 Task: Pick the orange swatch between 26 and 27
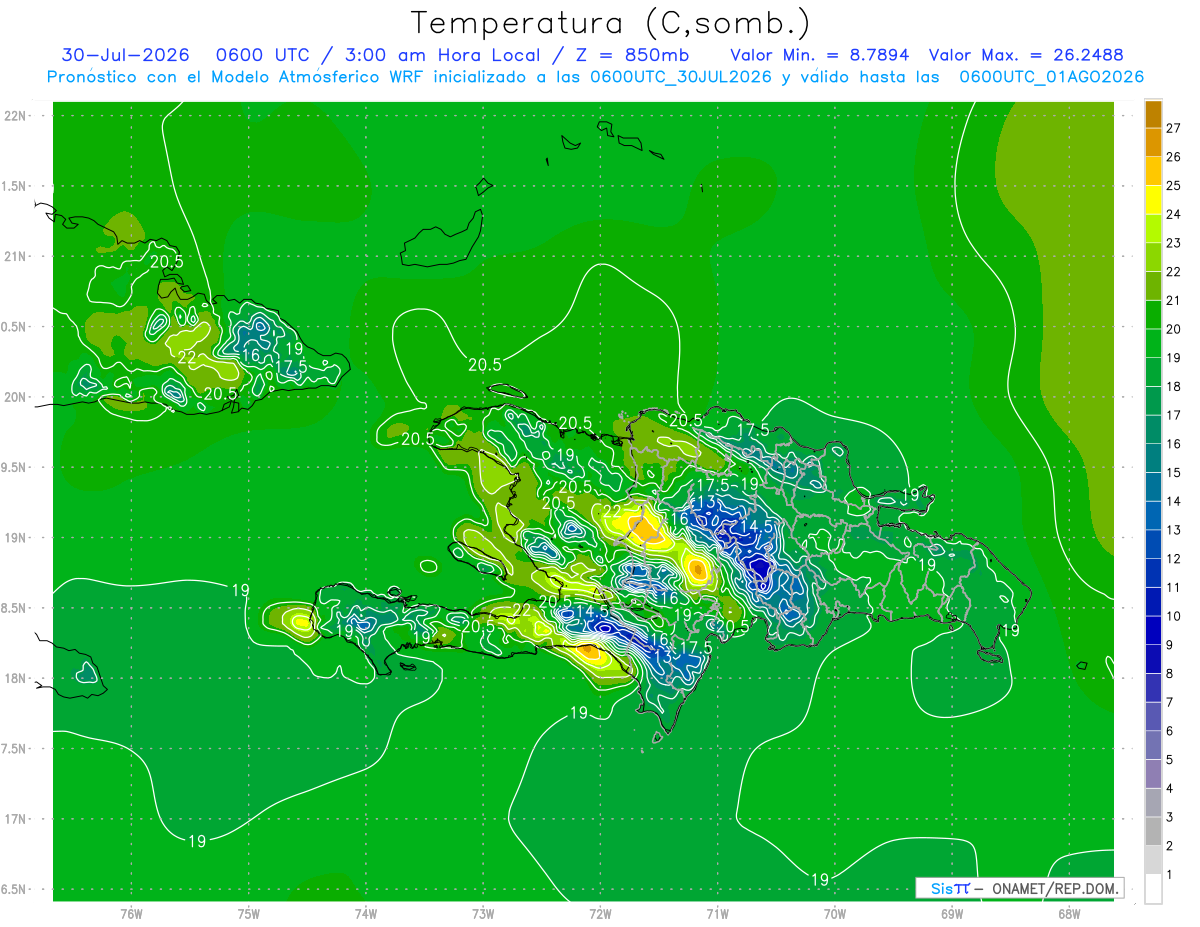pos(1154,143)
